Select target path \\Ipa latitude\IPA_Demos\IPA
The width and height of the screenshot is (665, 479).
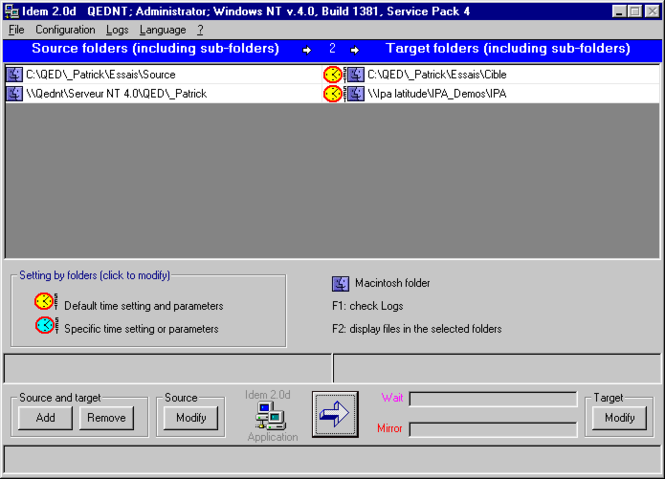[x=437, y=94]
